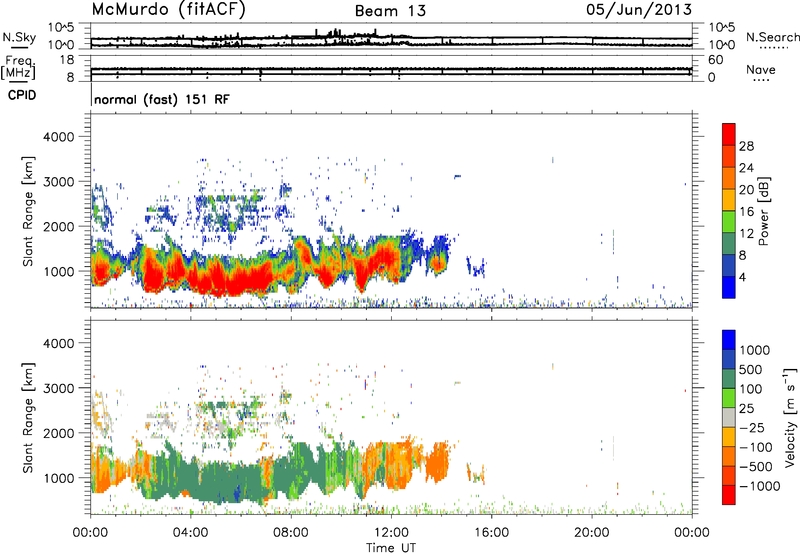Click the "Slant Range [km]" label of power panel
This screenshot has height=554, width=800.
pyautogui.click(x=28, y=211)
